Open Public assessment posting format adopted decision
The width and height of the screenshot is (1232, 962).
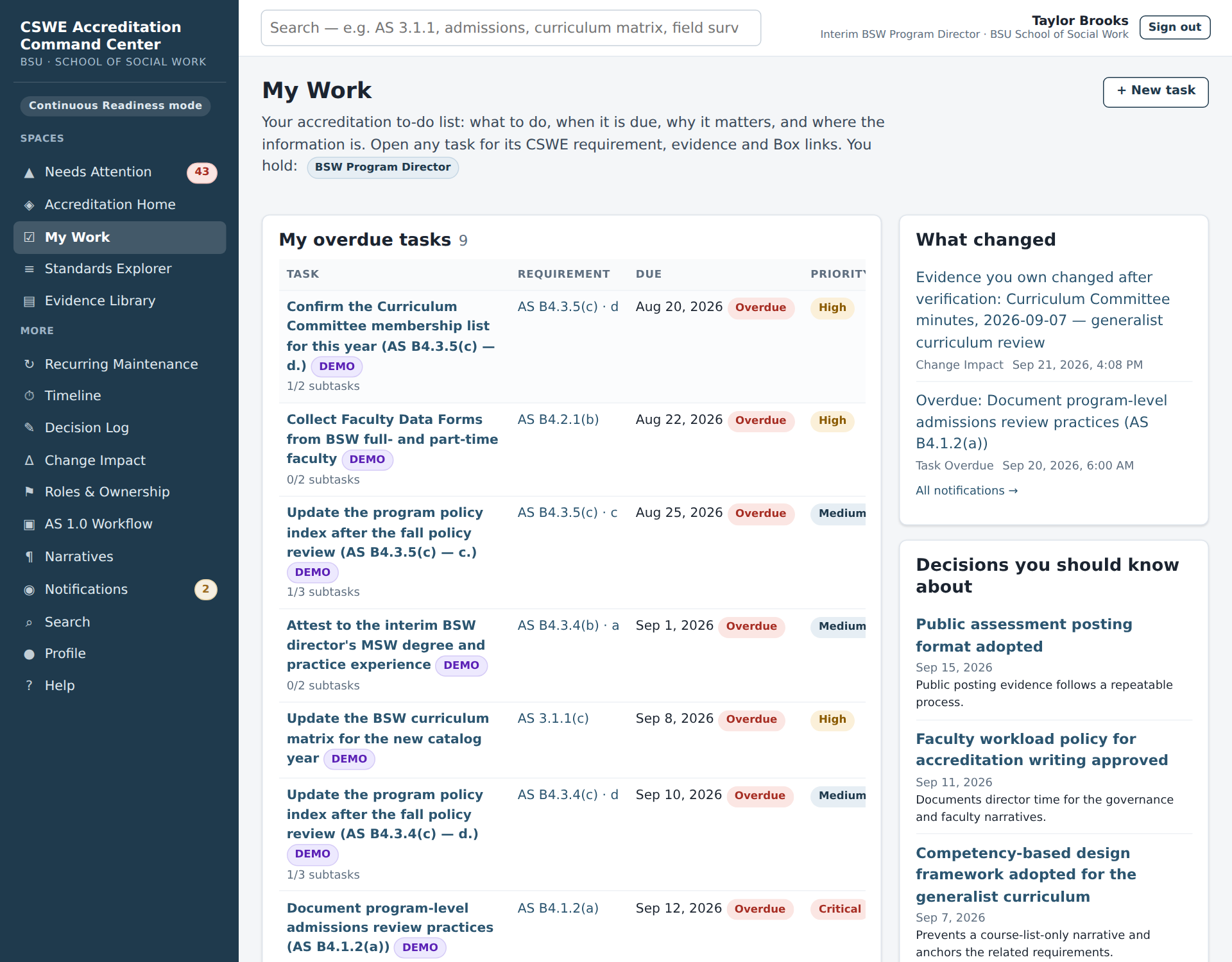click(x=1023, y=636)
